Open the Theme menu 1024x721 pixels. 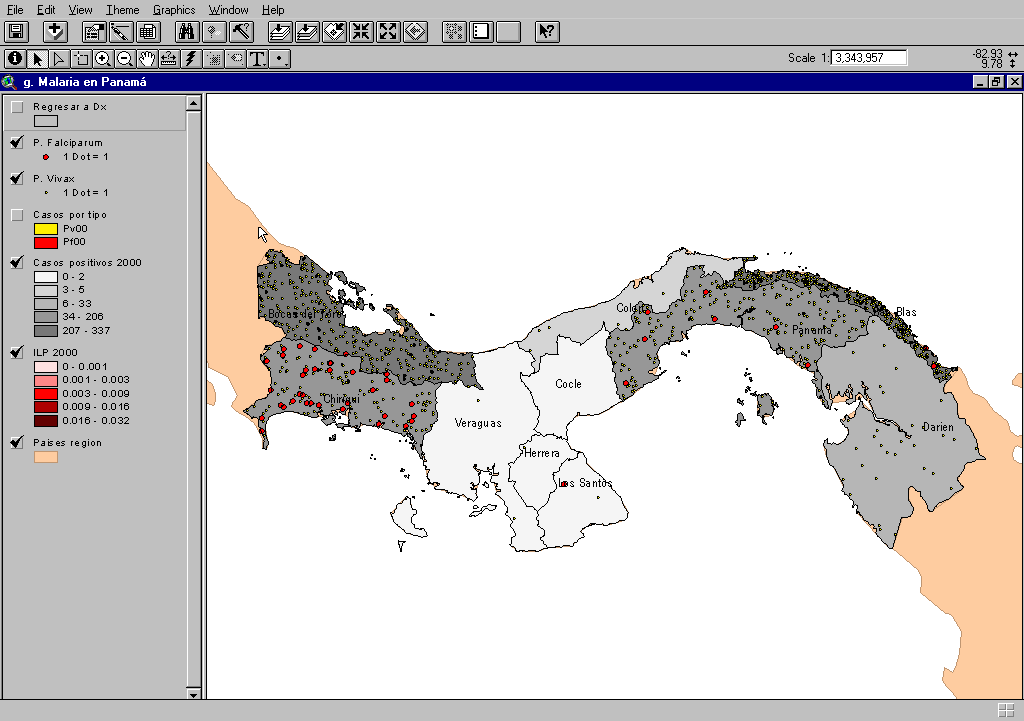click(x=123, y=9)
